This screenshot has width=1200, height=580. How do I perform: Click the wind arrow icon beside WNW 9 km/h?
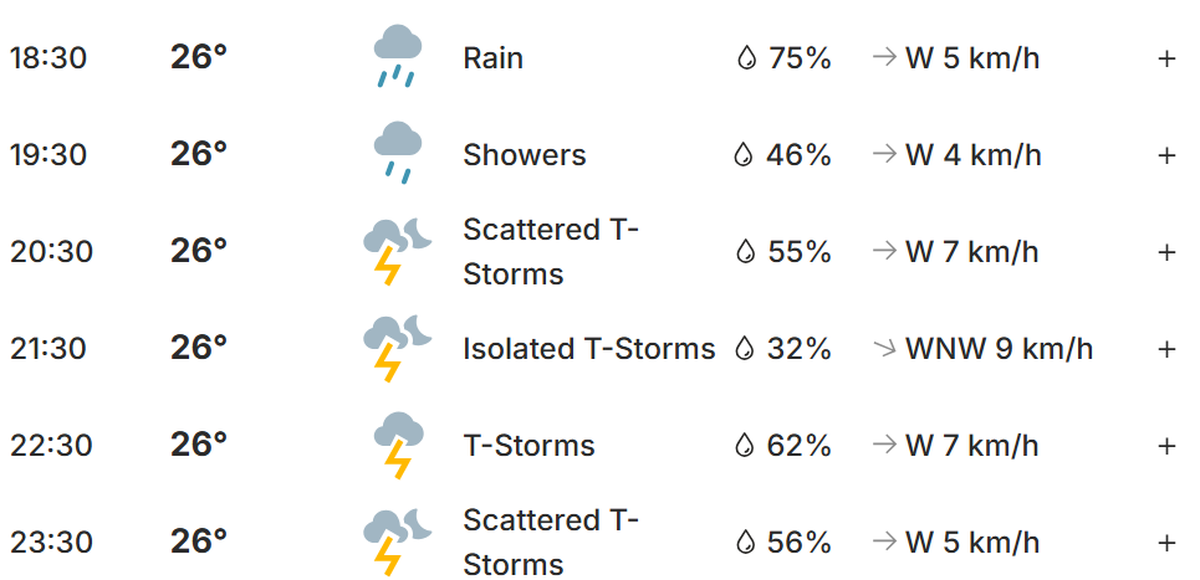click(x=883, y=348)
